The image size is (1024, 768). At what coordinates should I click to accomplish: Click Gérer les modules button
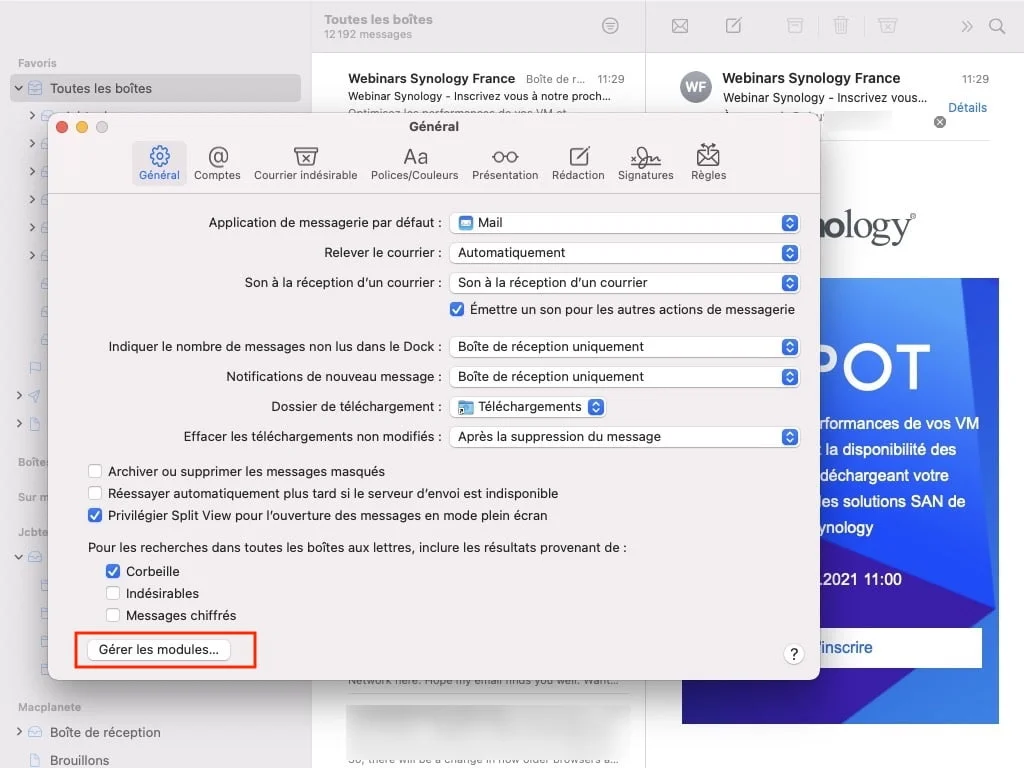159,650
